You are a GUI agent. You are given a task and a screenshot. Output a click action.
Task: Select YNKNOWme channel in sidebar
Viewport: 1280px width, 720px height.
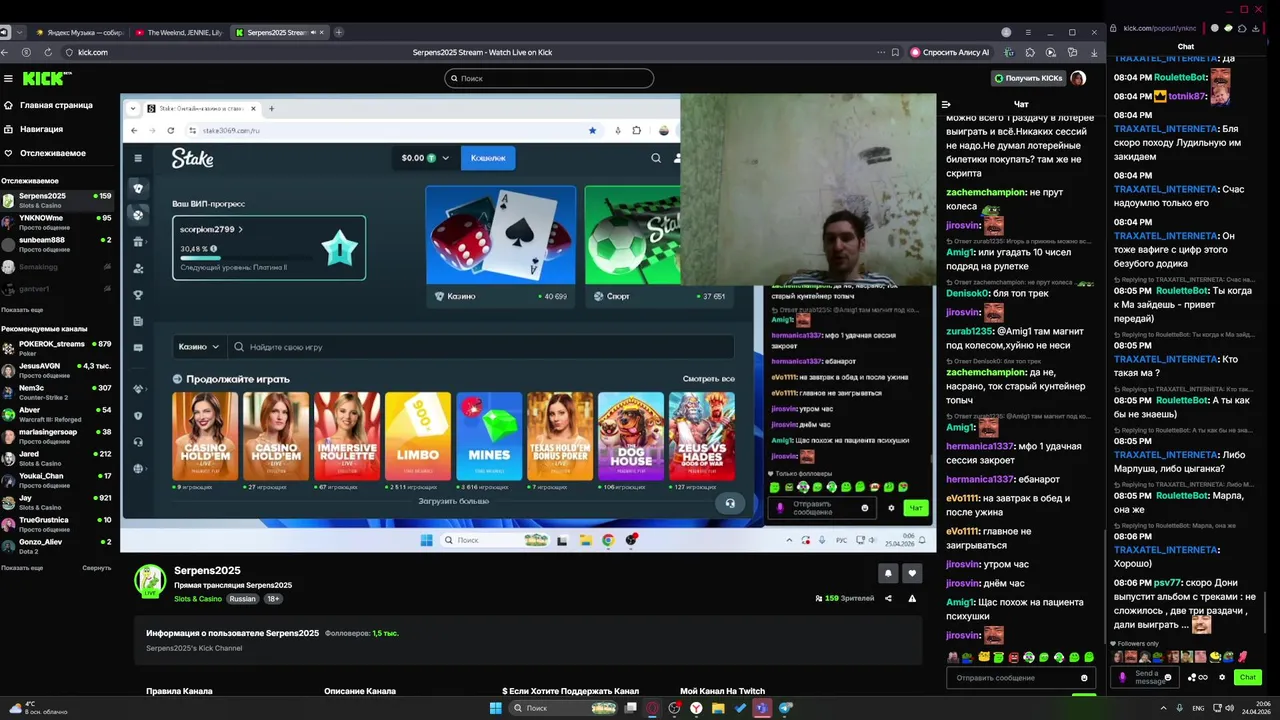57,222
